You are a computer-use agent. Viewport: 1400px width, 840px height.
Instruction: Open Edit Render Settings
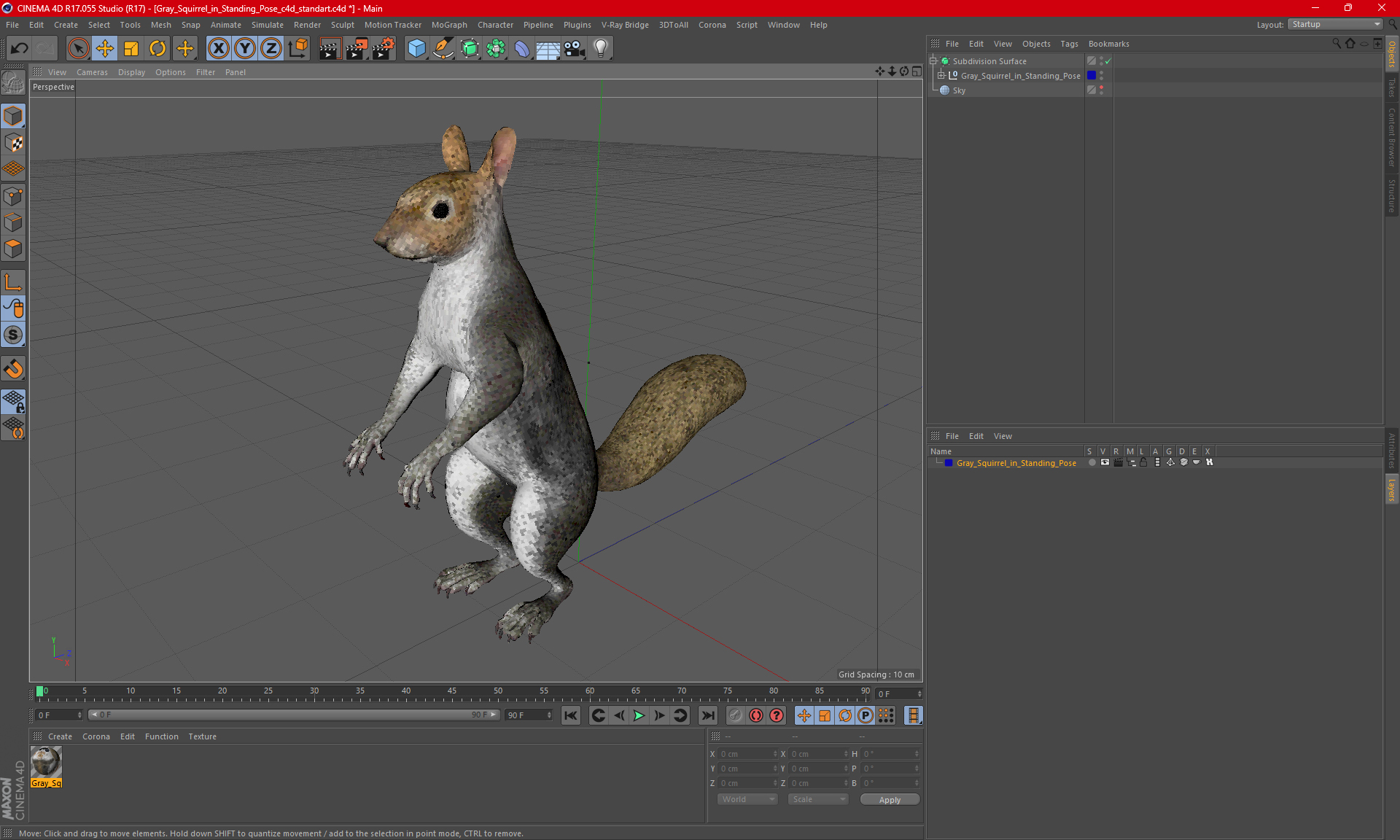click(x=384, y=48)
